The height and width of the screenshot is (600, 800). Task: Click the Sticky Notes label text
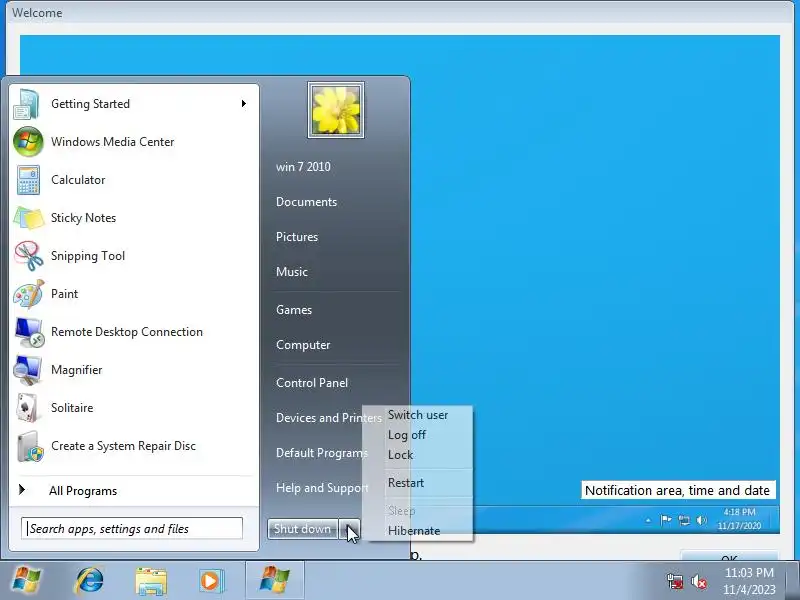pyautogui.click(x=83, y=218)
